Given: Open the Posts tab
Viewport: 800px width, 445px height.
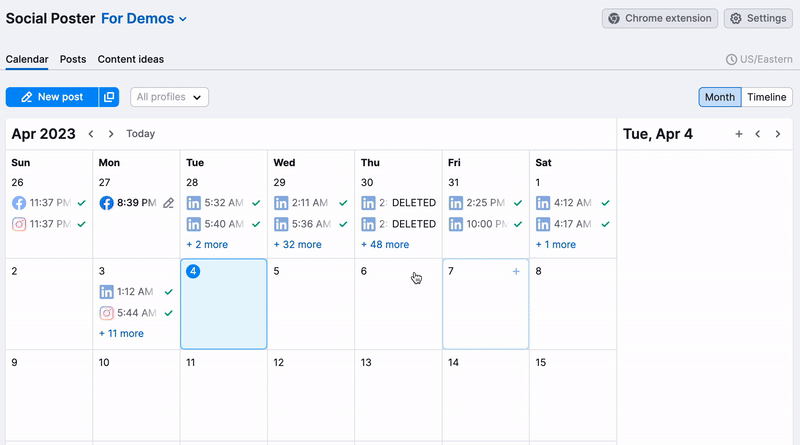Looking at the screenshot, I should pos(73,59).
